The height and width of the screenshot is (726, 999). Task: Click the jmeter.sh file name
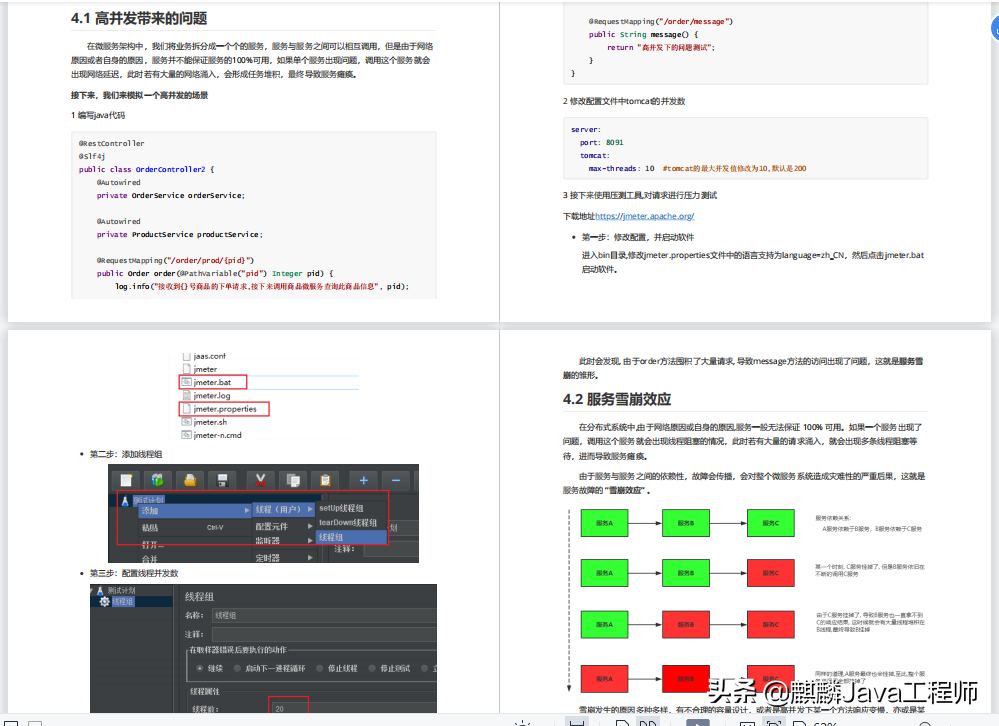[210, 422]
